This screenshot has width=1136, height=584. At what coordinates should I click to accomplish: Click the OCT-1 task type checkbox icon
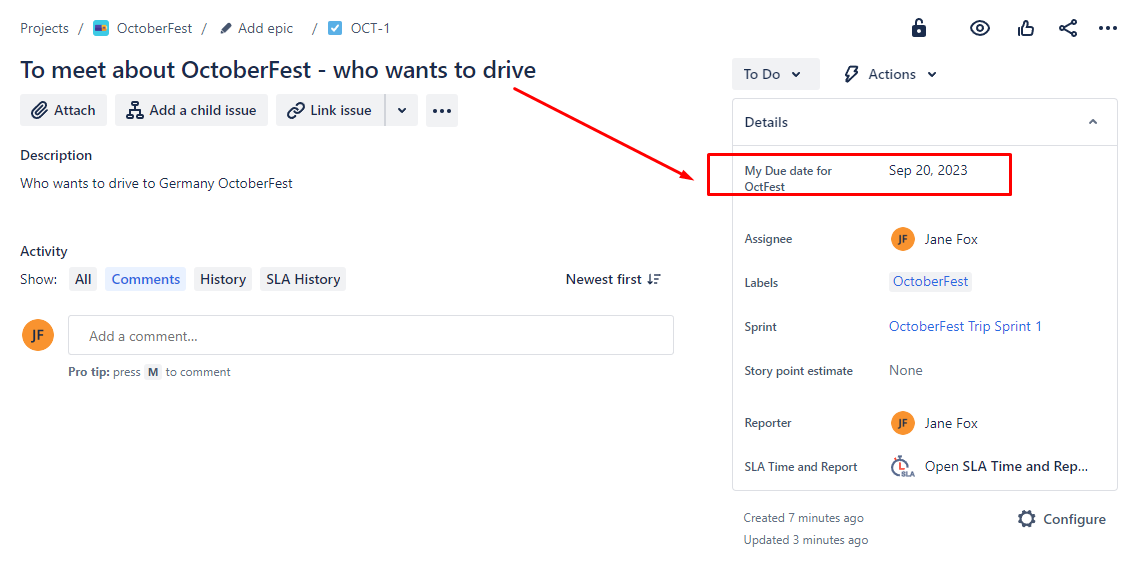tap(335, 28)
